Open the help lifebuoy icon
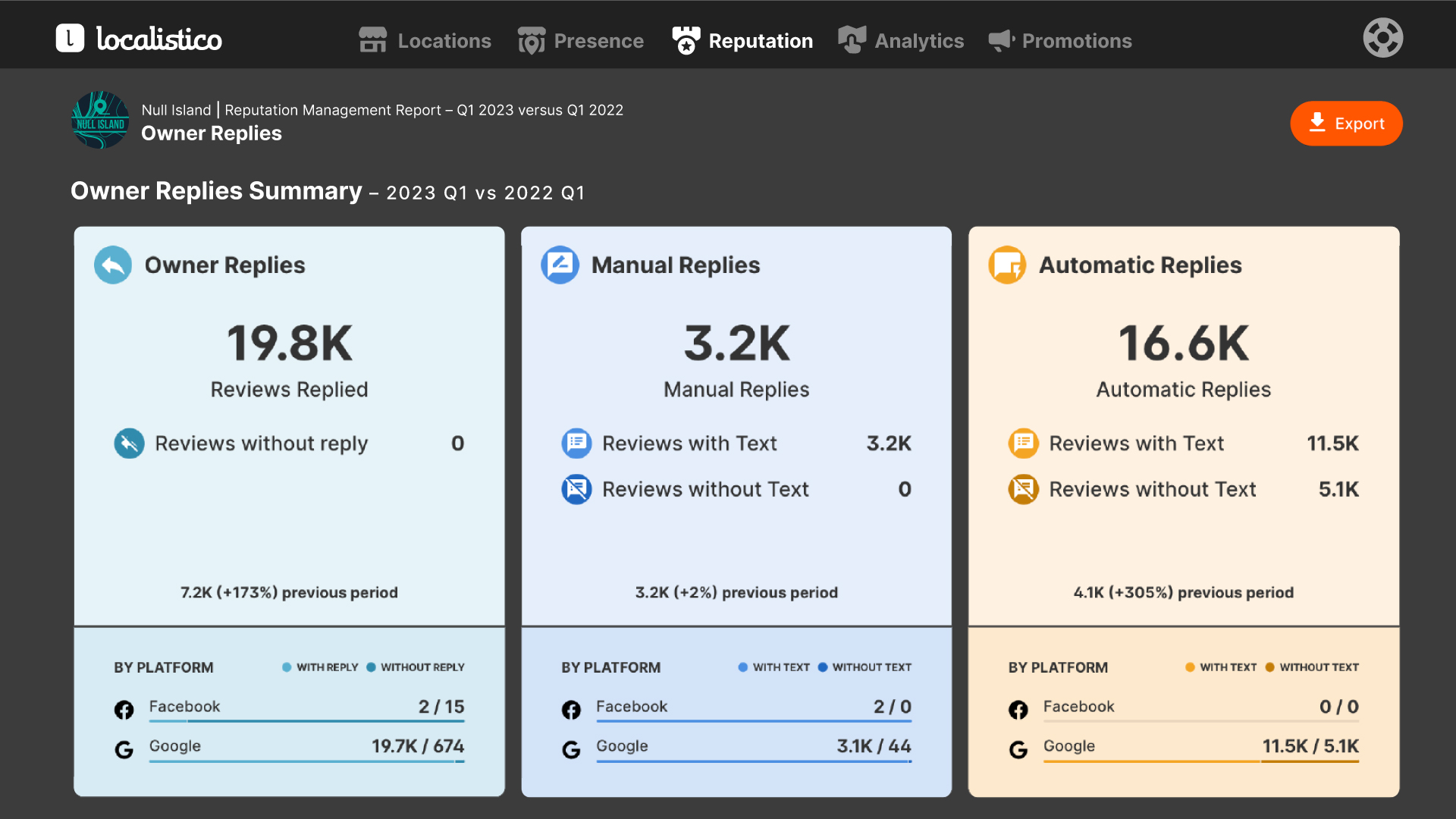The width and height of the screenshot is (1456, 819). click(1382, 38)
